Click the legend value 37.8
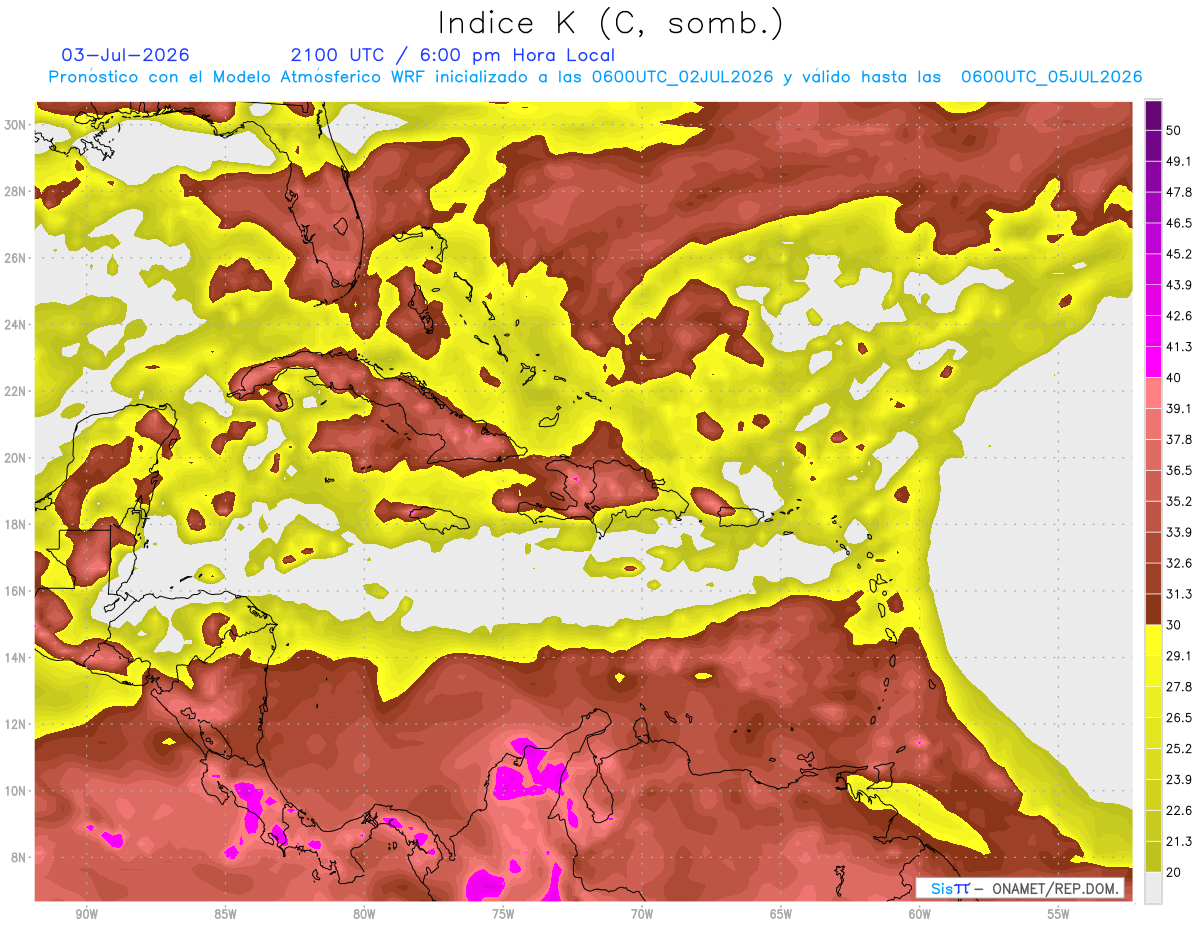 (x=1178, y=439)
